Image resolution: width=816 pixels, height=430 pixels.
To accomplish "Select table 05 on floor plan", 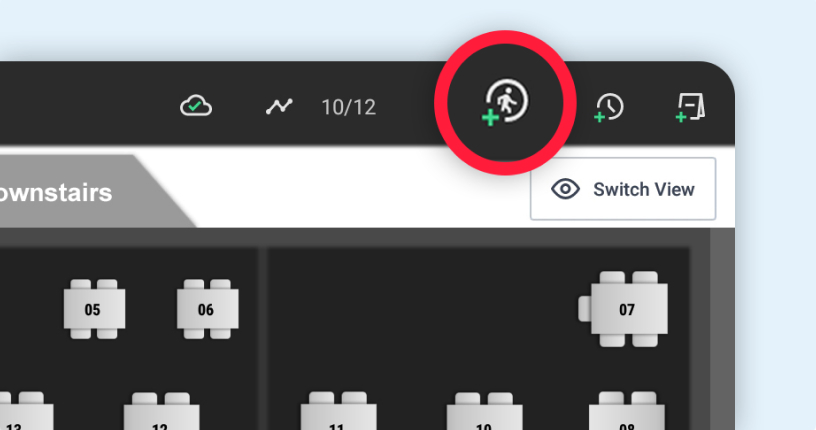I will 94,309.
